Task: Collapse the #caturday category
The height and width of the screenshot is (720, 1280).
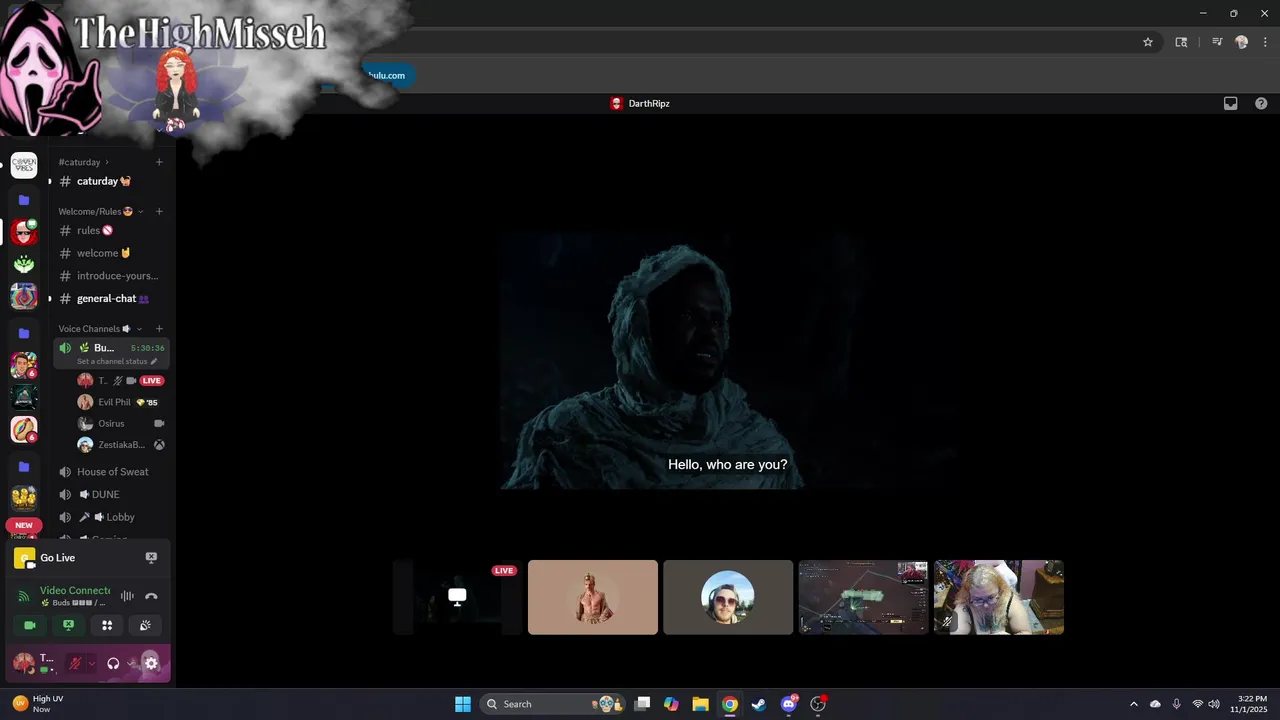Action: coord(83,162)
